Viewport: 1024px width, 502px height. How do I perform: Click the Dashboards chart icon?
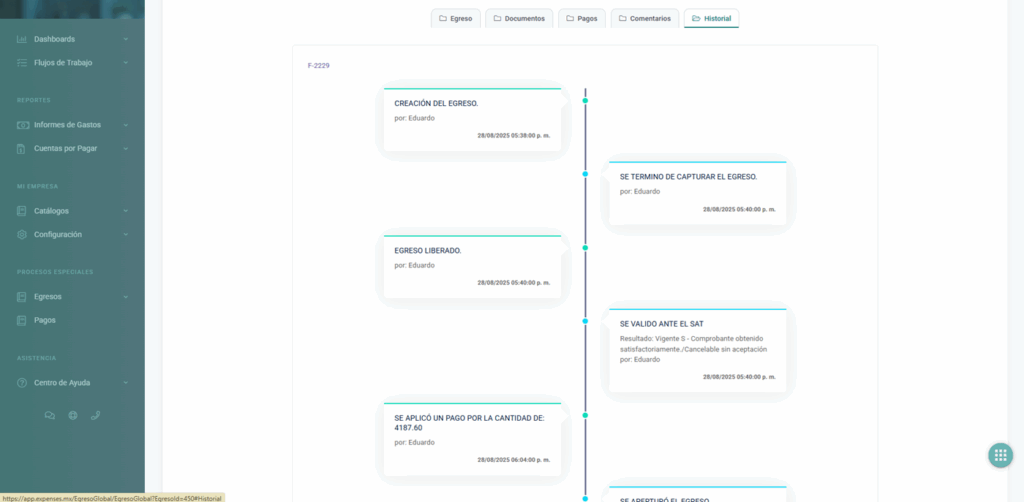(x=22, y=39)
